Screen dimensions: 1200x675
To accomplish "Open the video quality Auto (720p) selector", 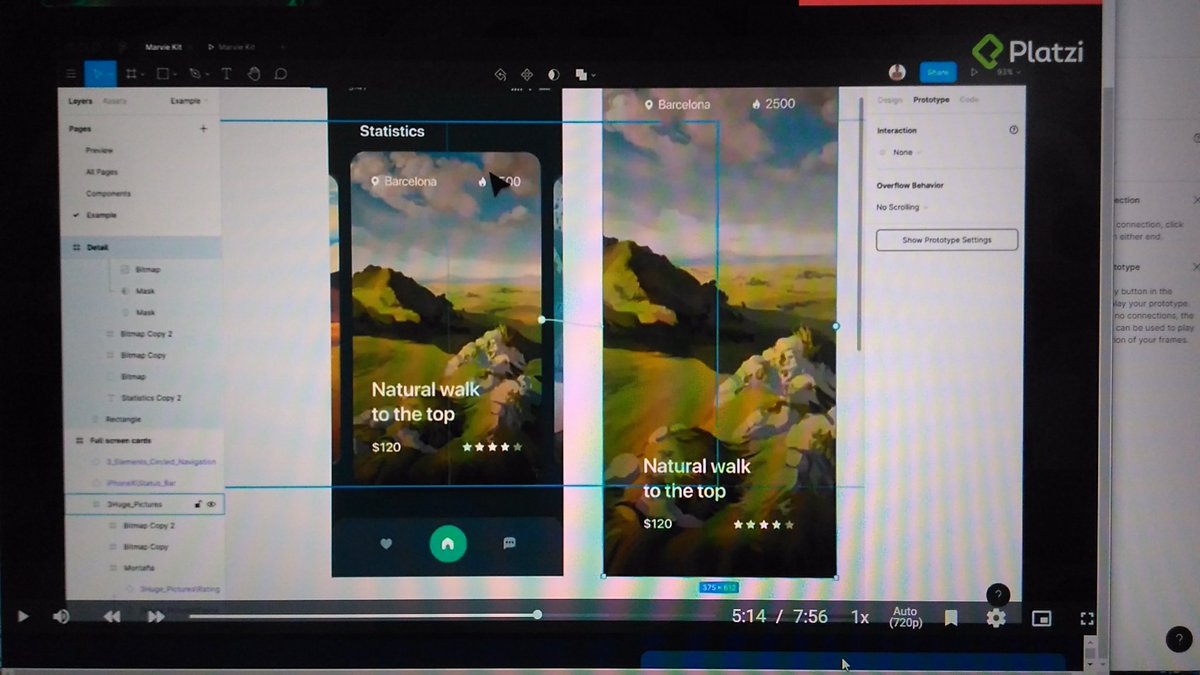I will (x=905, y=617).
